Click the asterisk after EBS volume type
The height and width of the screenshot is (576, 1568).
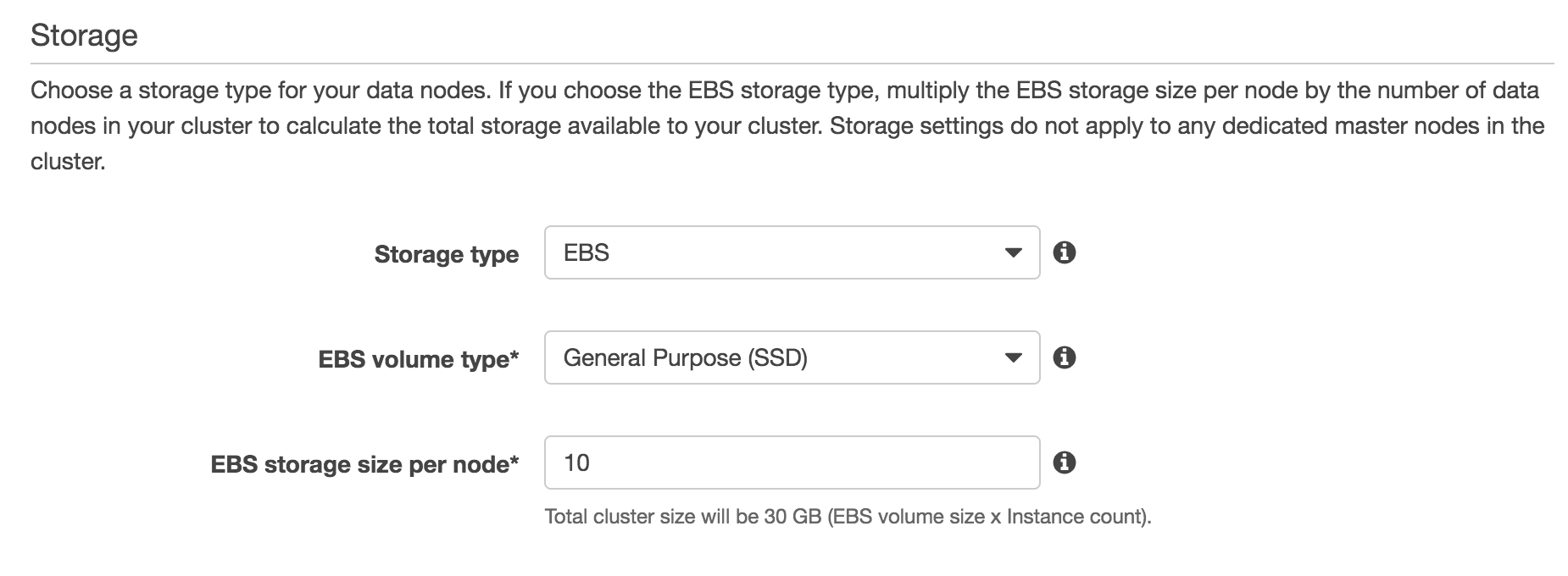(514, 356)
